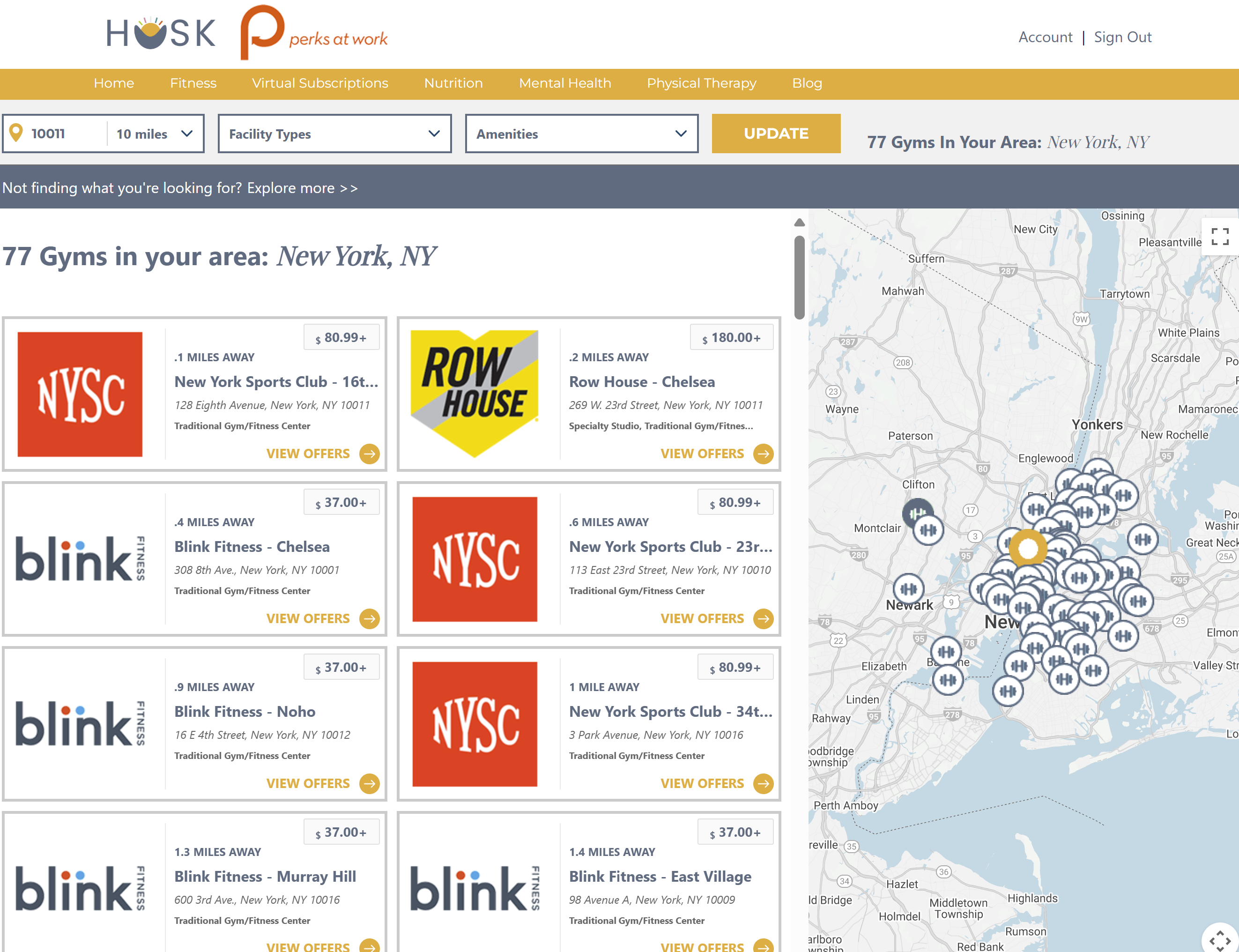1239x952 pixels.
Task: Click the orange current-location map marker
Action: tap(1028, 548)
